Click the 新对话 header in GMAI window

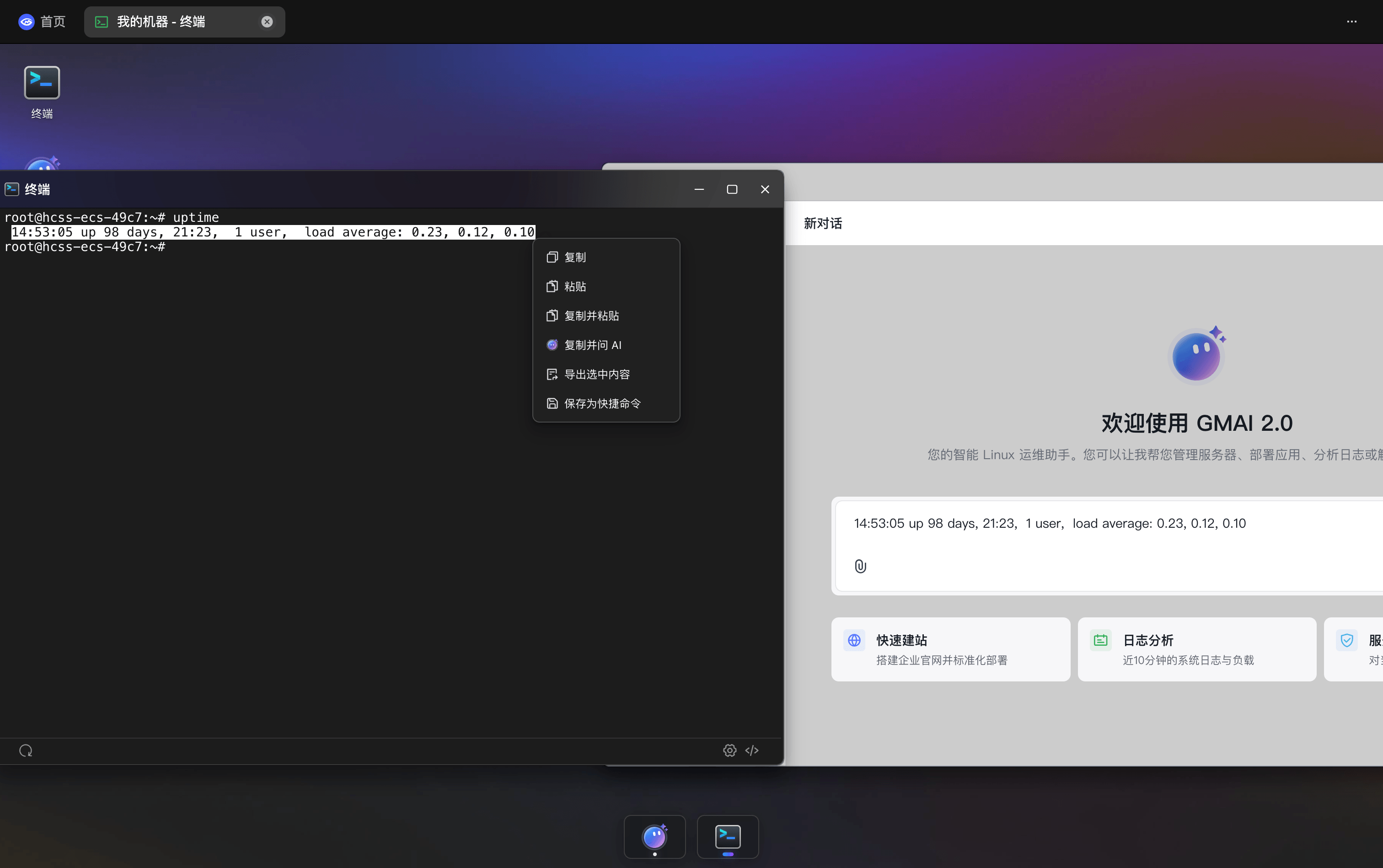point(823,223)
